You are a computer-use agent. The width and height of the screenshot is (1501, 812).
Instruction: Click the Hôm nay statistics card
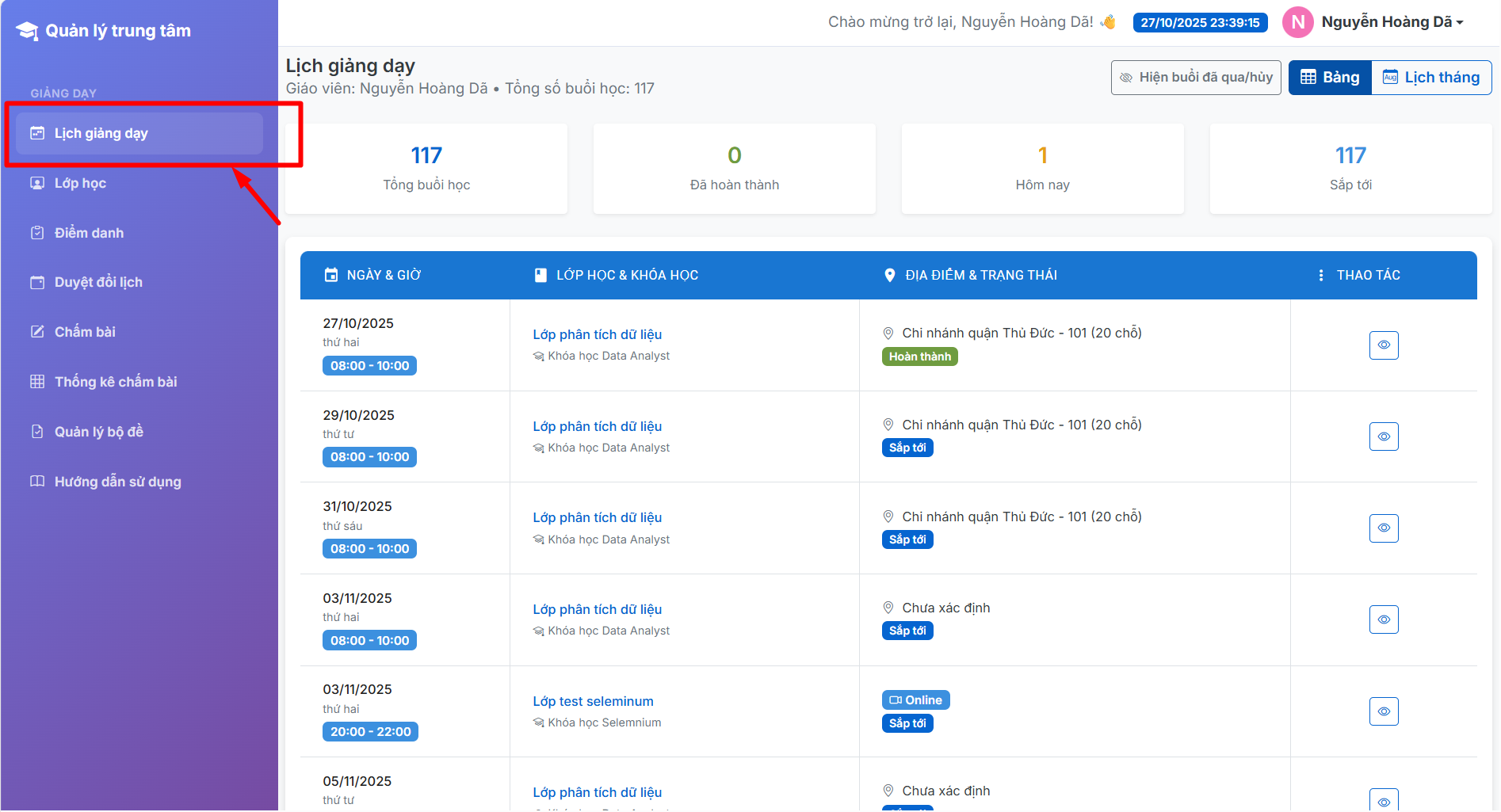1042,169
